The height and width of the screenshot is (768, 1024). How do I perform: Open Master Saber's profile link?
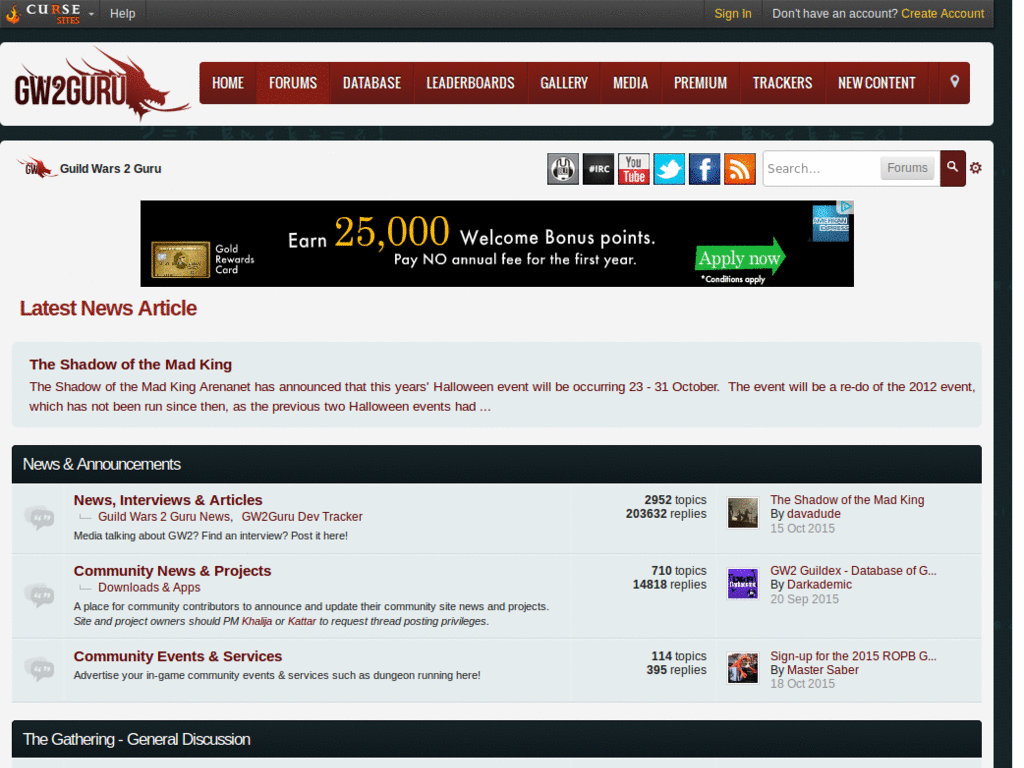(x=822, y=670)
